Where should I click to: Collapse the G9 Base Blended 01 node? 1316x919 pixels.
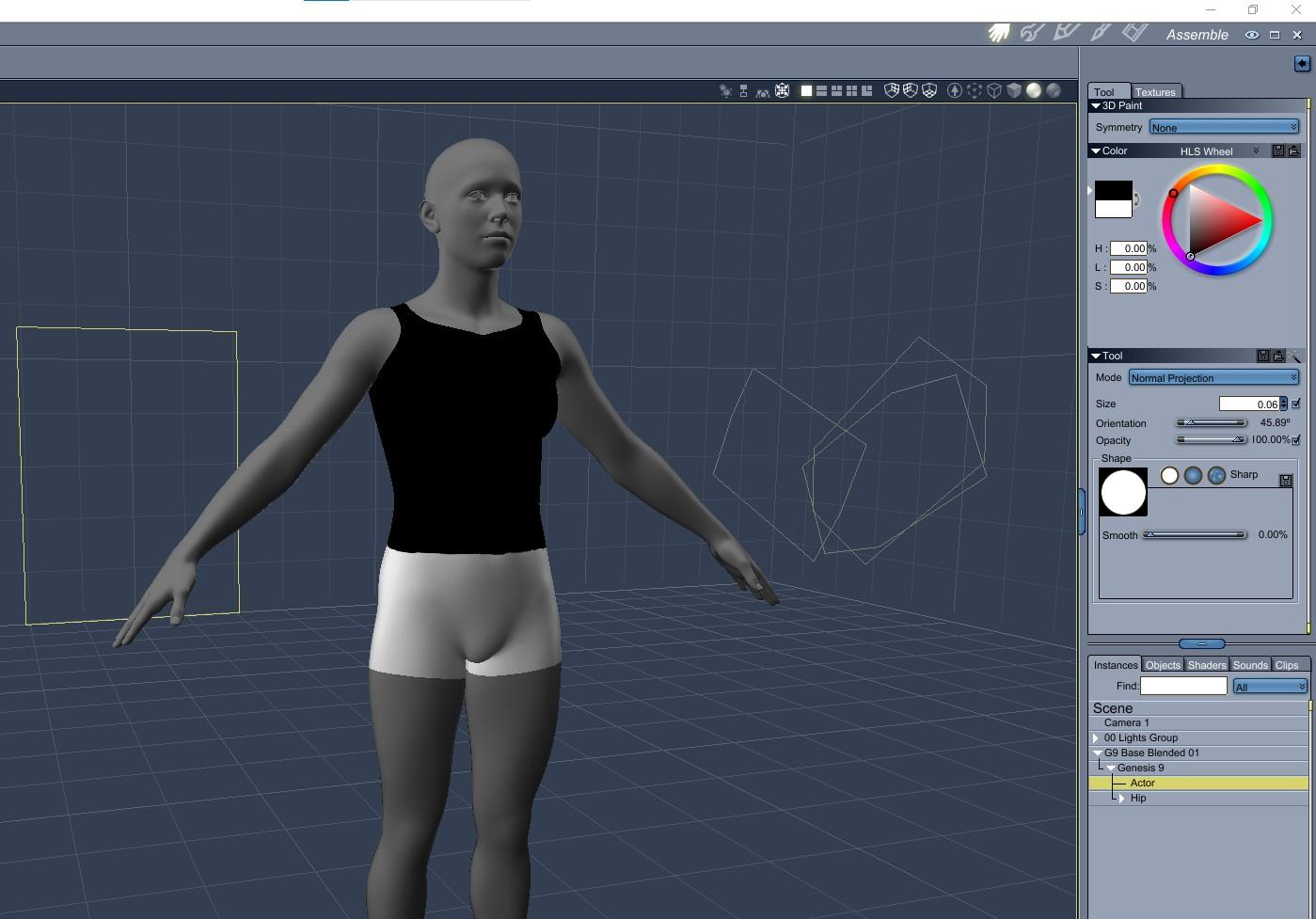click(x=1097, y=753)
